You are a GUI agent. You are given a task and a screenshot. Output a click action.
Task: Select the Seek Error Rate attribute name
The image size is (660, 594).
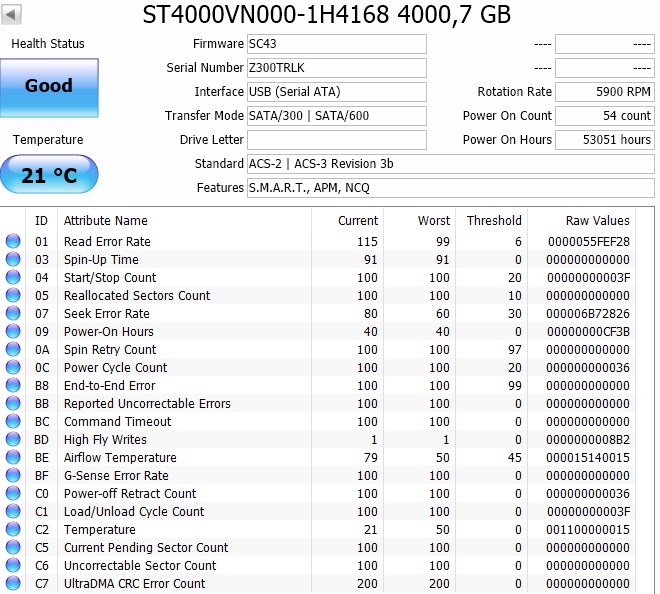(106, 314)
